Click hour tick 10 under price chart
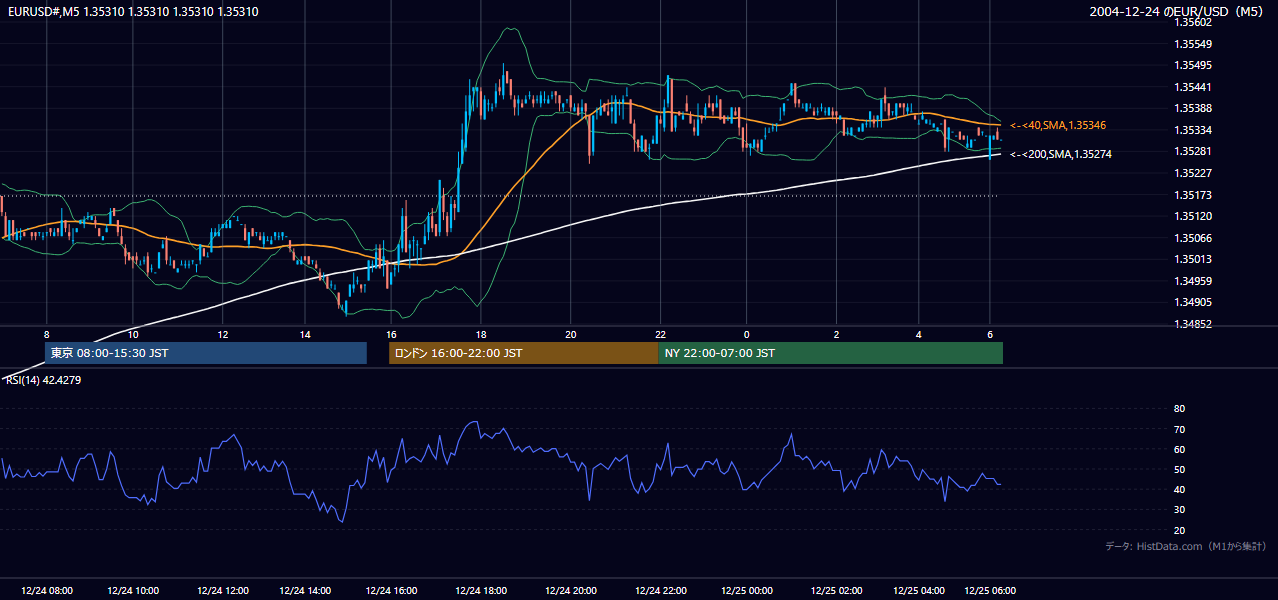The image size is (1278, 600). coord(134,334)
